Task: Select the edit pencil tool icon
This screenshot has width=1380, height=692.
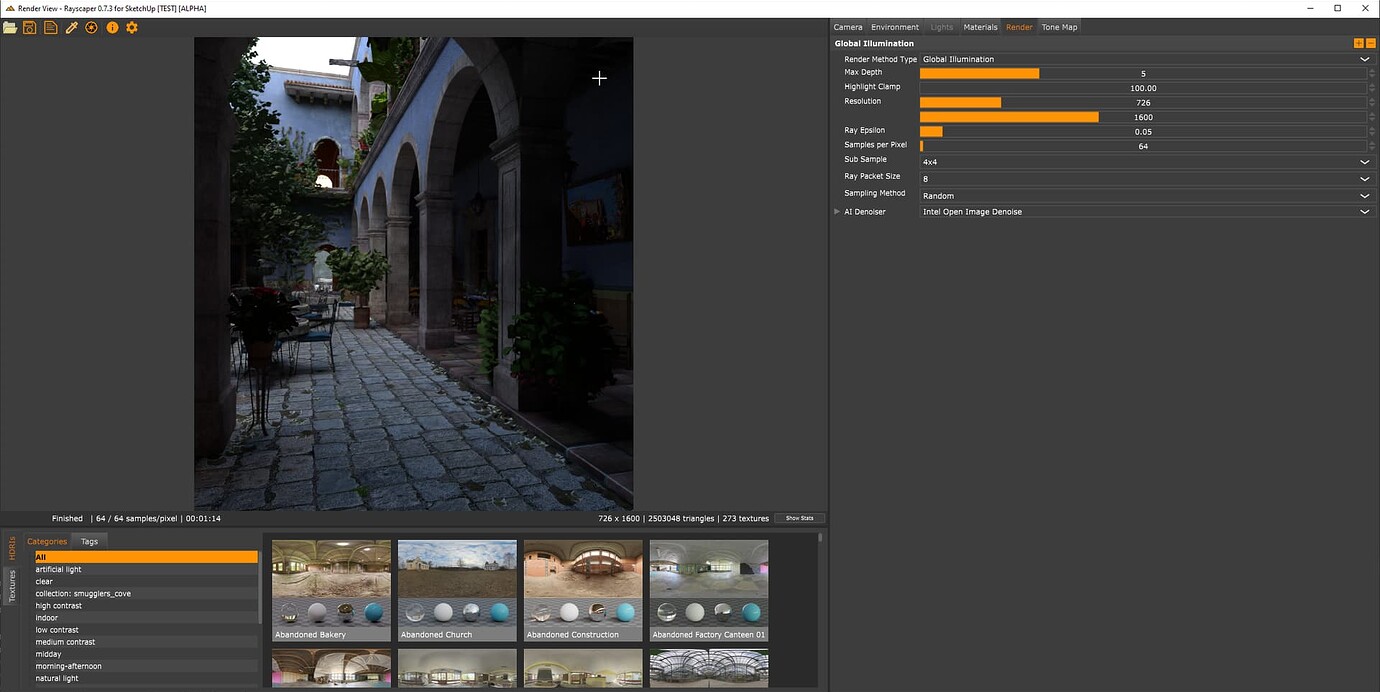Action: point(71,27)
